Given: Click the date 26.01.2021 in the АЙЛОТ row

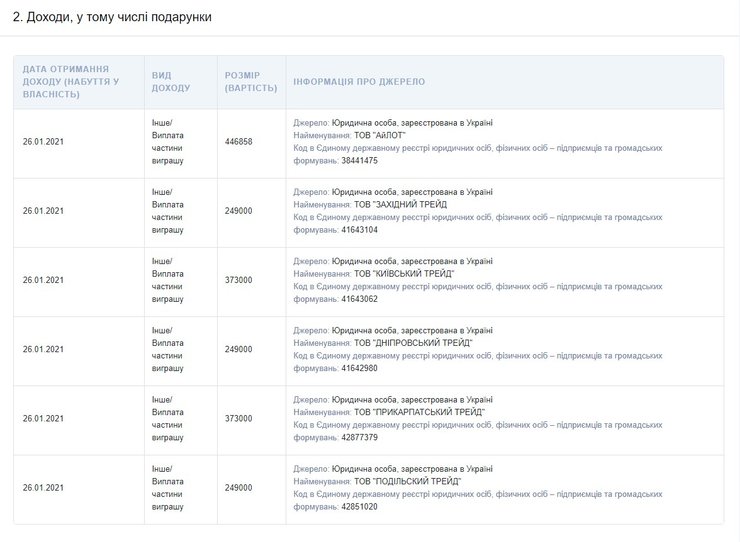Looking at the screenshot, I should click(x=43, y=142).
